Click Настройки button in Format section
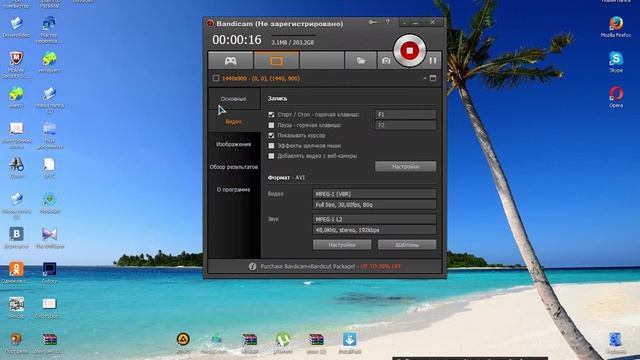Image resolution: width=640 pixels, height=360 pixels. tap(342, 244)
